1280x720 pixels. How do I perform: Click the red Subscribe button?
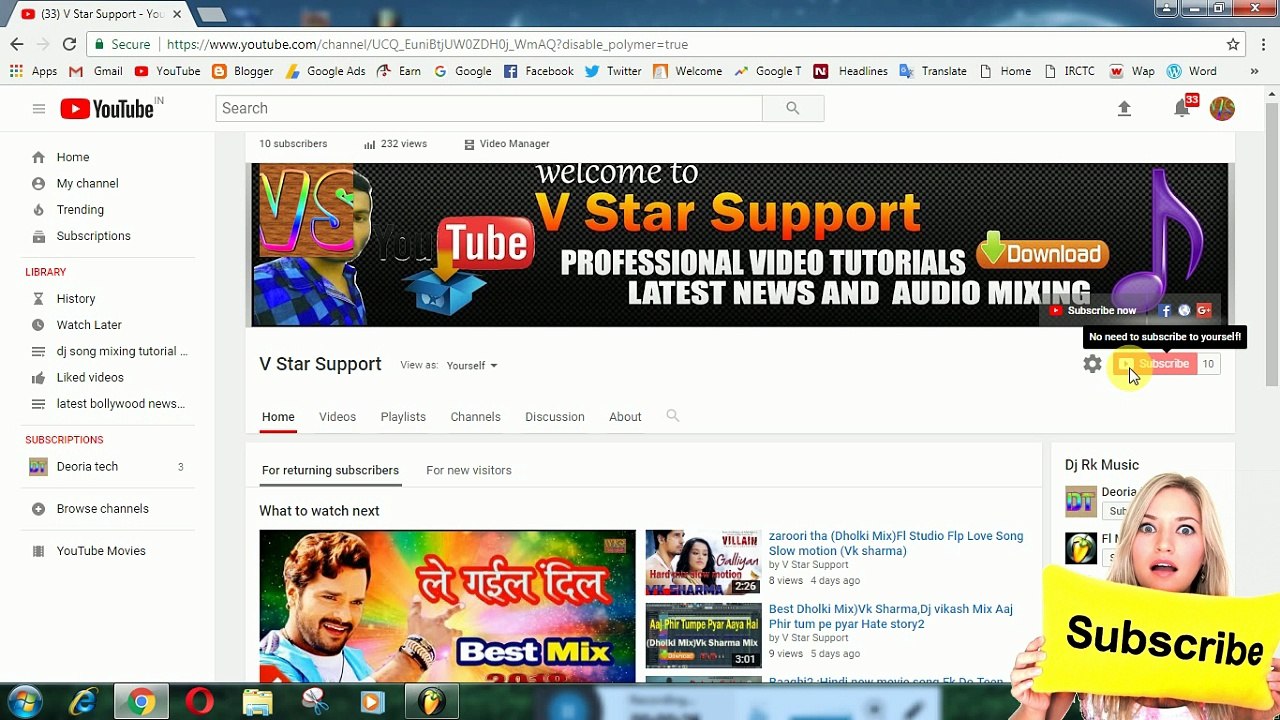click(1155, 364)
